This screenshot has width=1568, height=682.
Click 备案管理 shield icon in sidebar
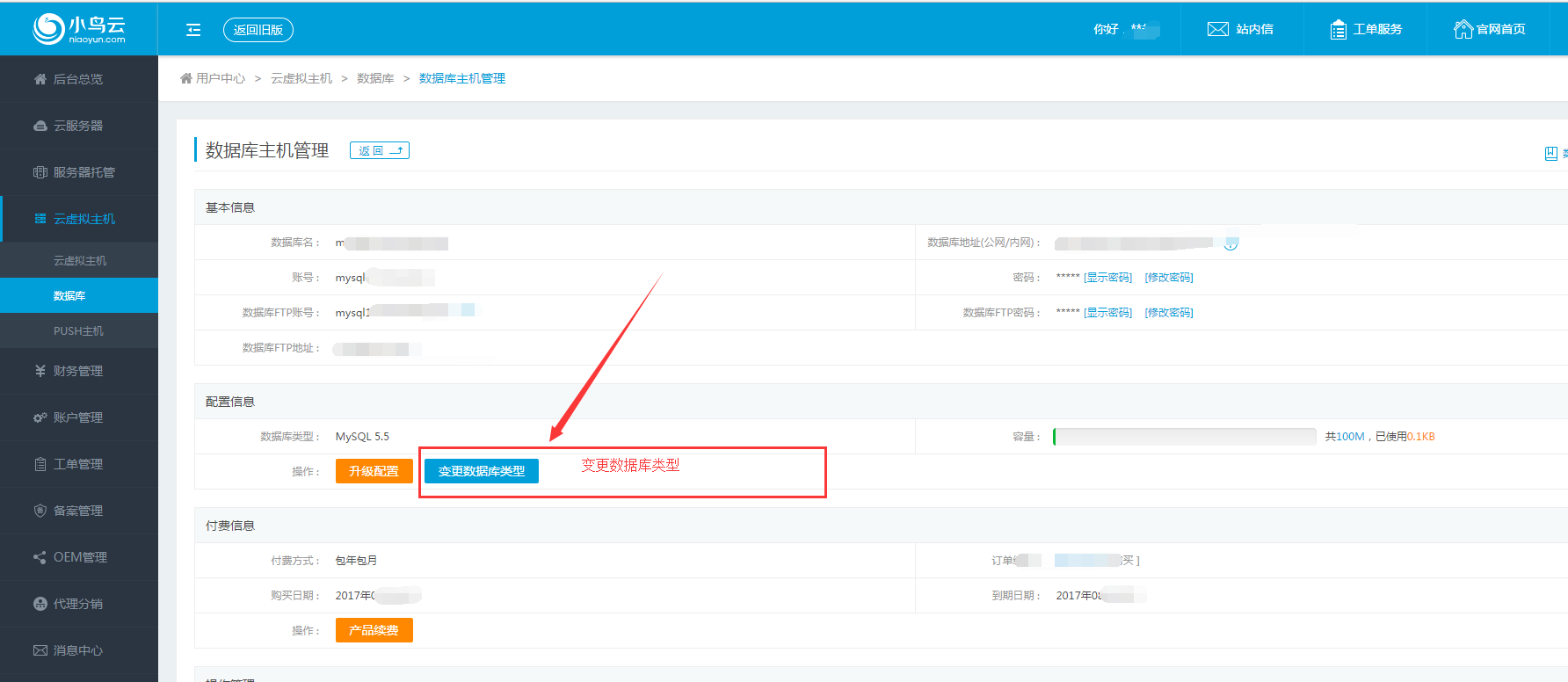click(40, 511)
